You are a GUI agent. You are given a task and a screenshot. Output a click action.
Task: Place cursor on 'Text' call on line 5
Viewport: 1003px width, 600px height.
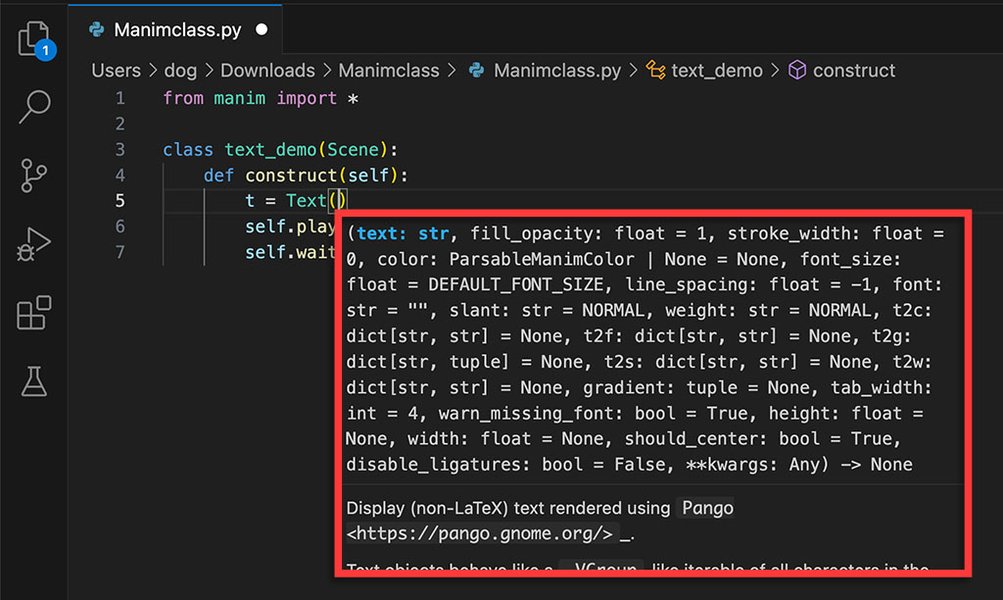click(x=306, y=201)
